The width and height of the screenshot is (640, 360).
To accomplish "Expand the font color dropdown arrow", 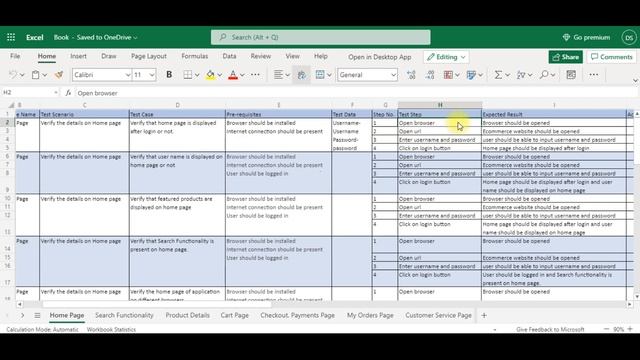I will tap(242, 75).
